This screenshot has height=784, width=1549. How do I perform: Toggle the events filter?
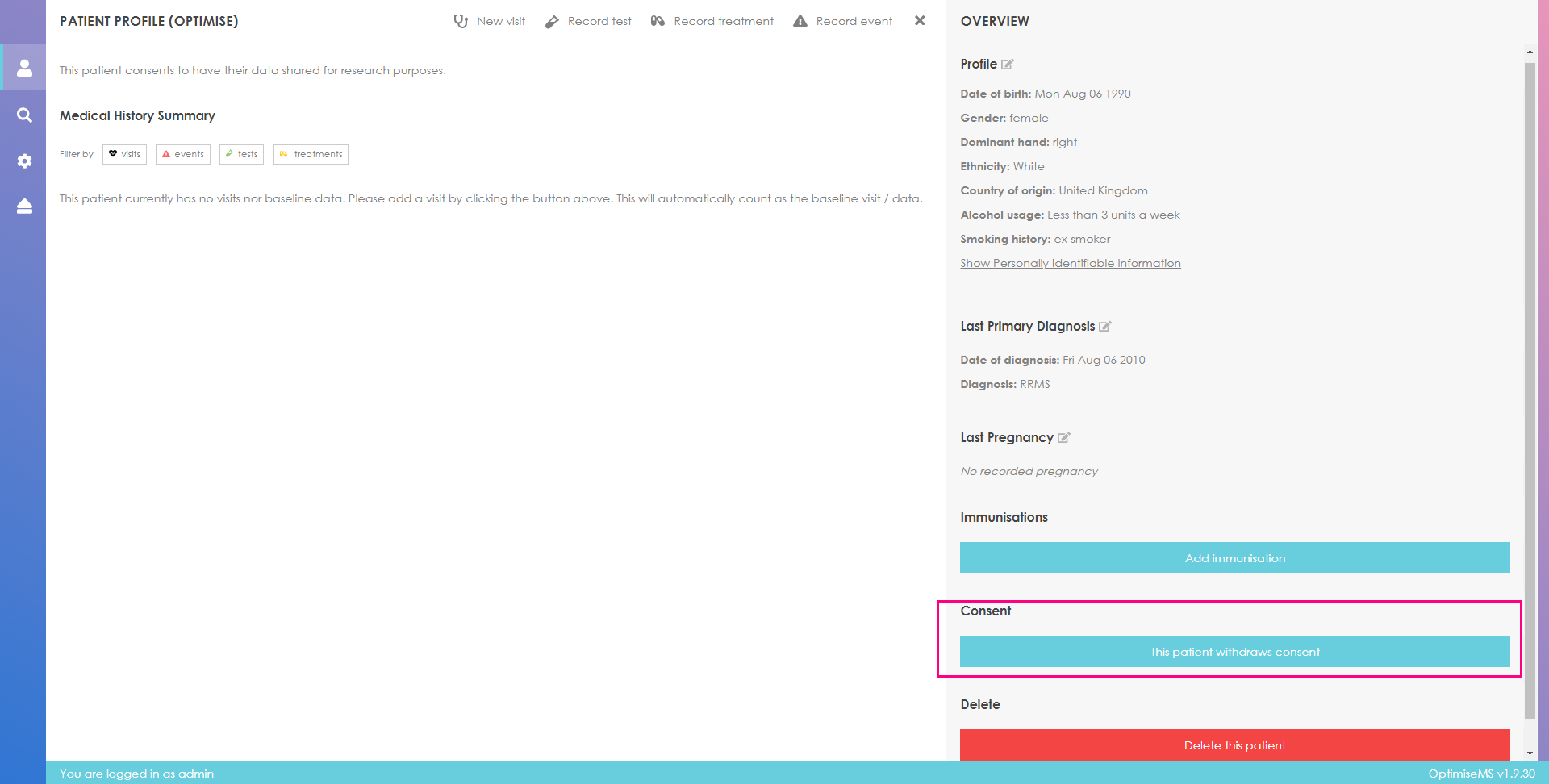pos(183,154)
